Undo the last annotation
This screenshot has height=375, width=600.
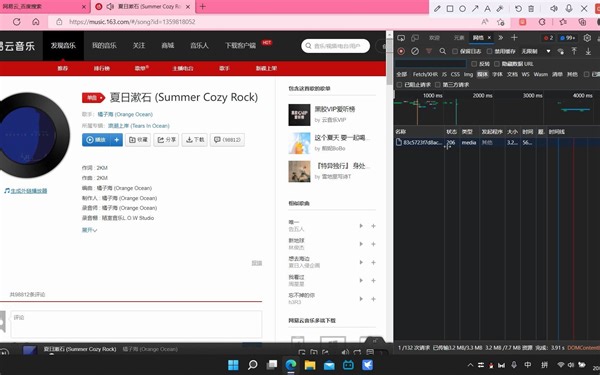518,8
